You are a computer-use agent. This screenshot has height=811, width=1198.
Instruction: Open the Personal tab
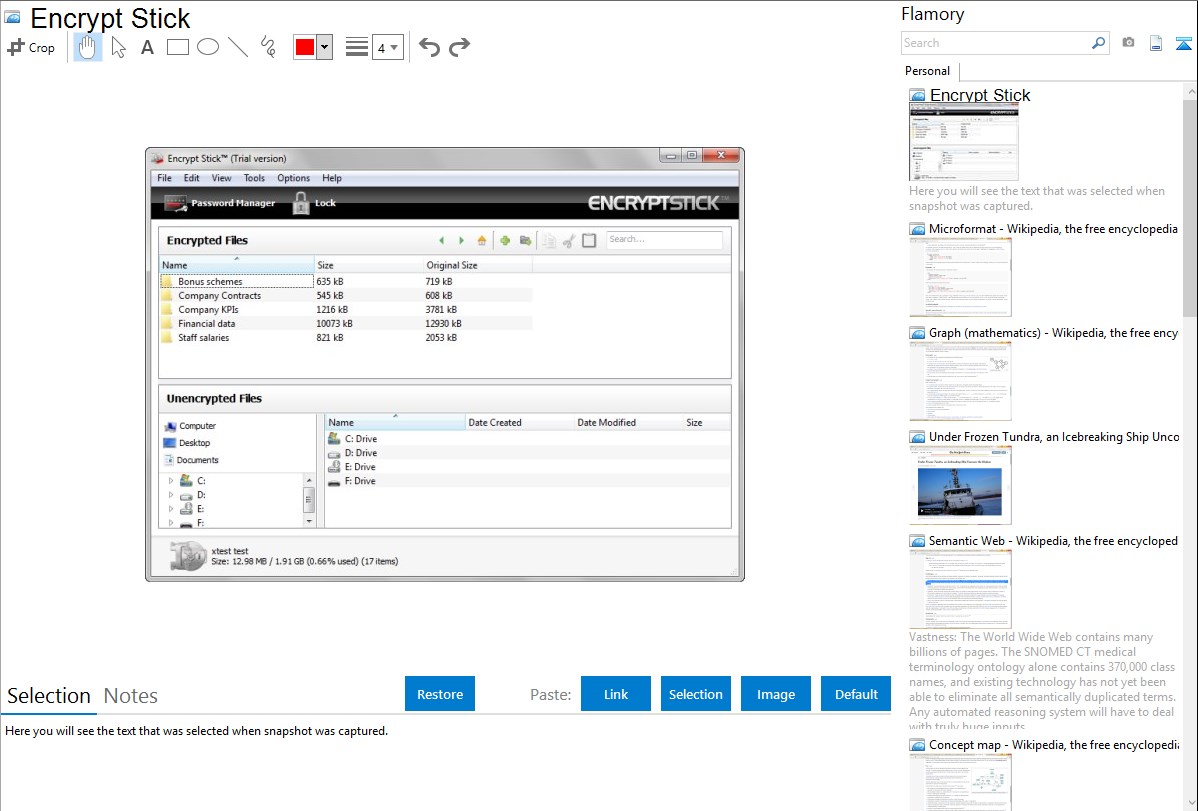pos(927,71)
